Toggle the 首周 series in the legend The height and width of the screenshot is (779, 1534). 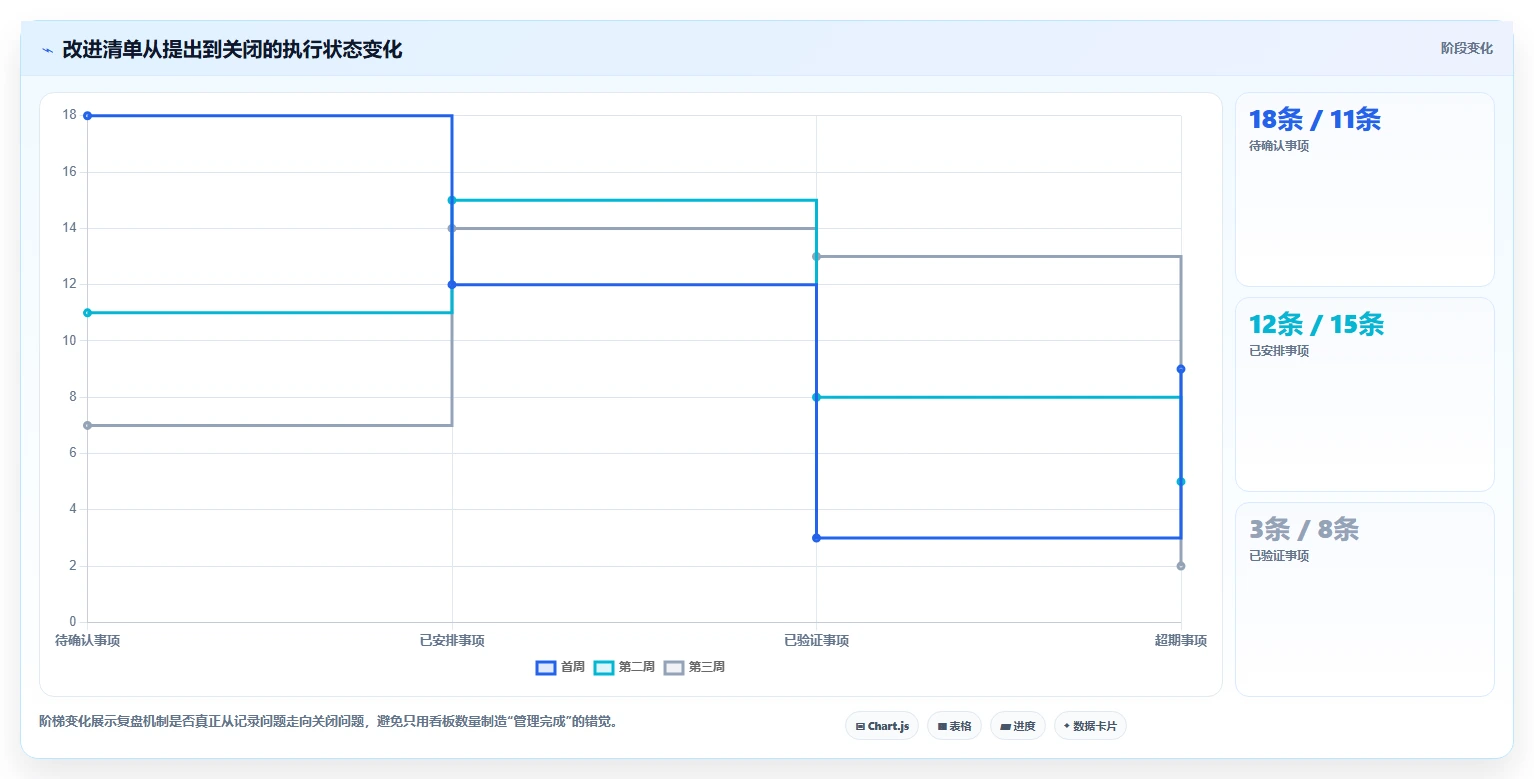click(x=560, y=667)
